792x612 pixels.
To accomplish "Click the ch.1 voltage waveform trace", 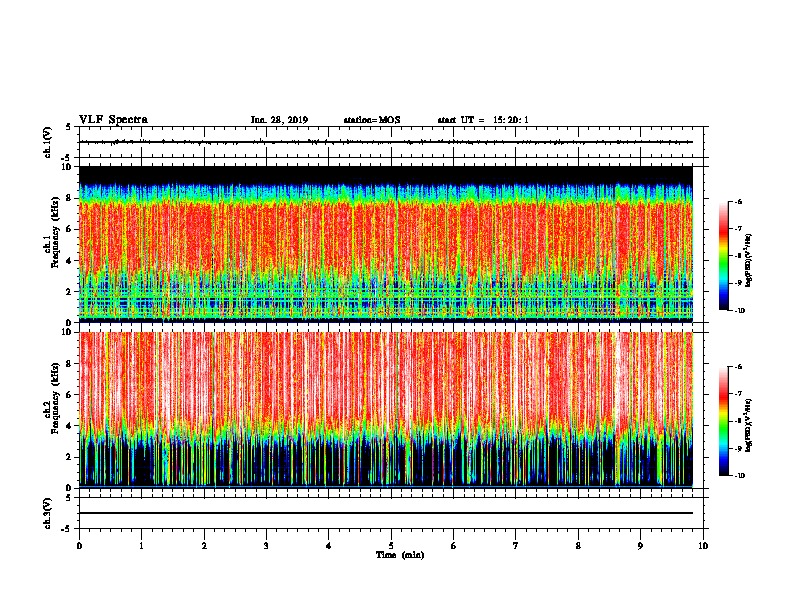I will (386, 142).
